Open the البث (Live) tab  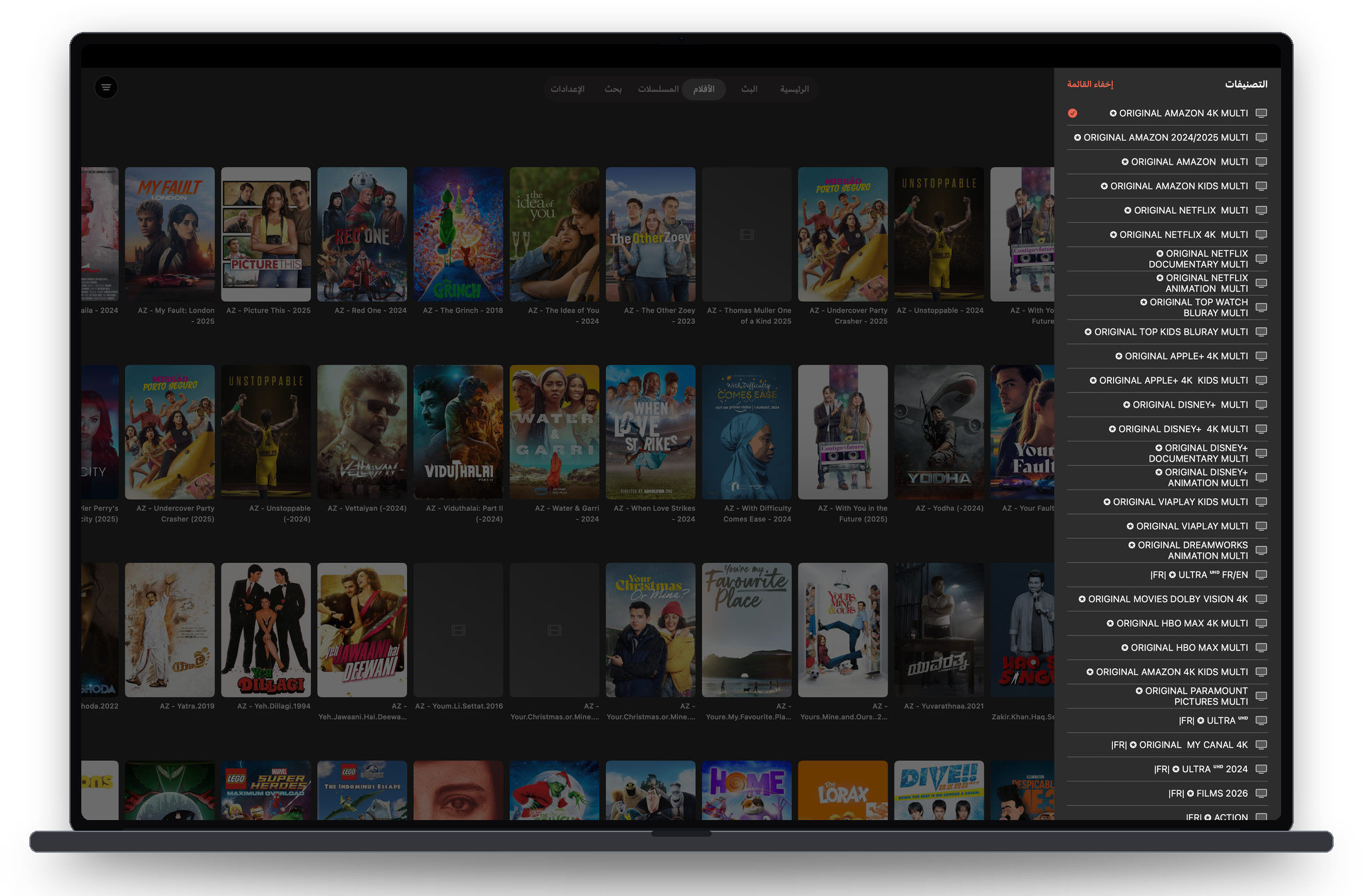tap(749, 89)
